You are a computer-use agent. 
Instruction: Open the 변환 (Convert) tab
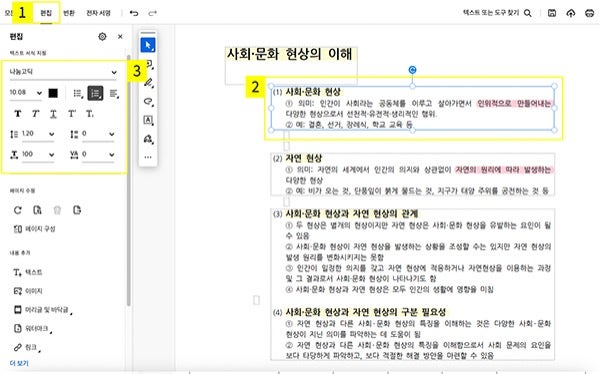click(69, 13)
